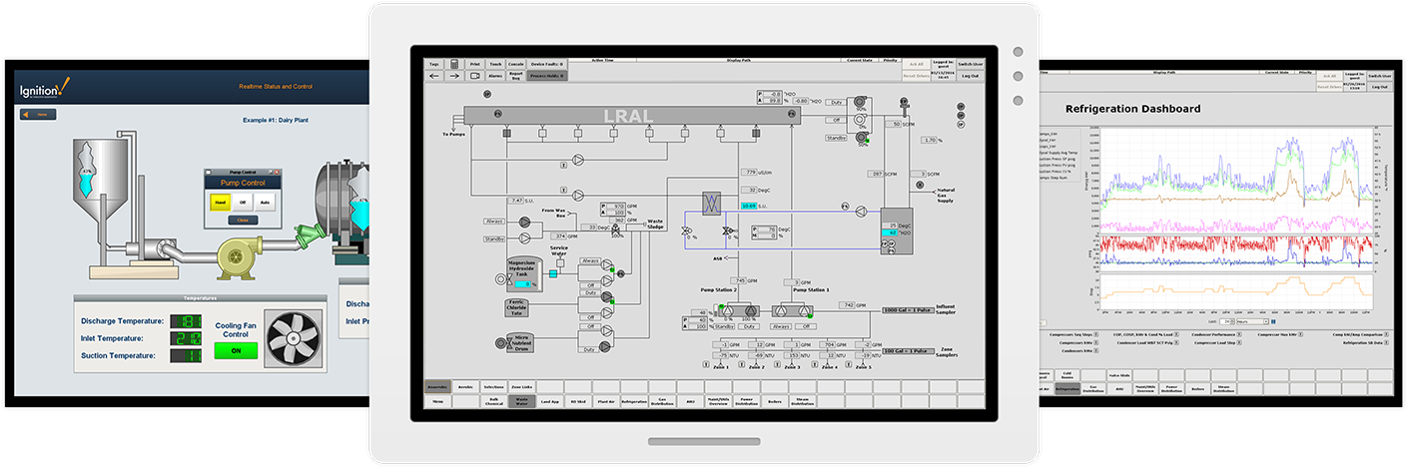Click the Menu tab at the bottom left
The width and height of the screenshot is (1408, 467).
coord(437,401)
